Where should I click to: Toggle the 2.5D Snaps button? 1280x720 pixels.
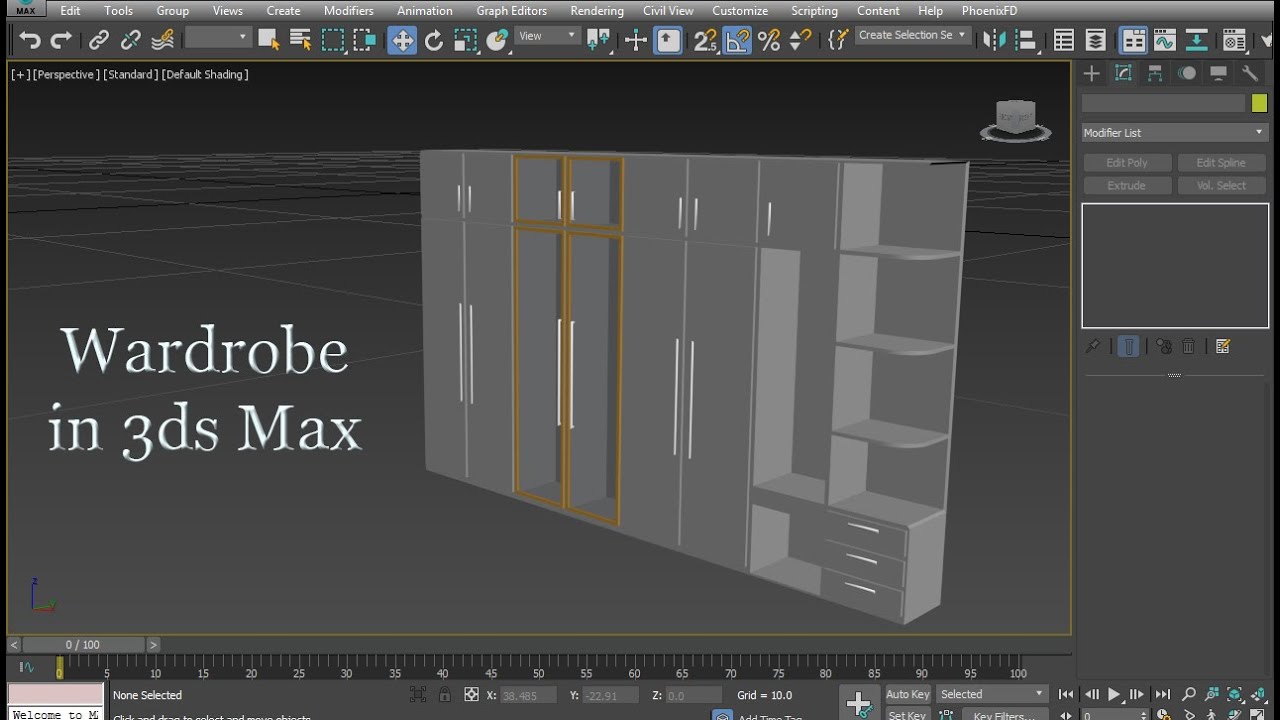pos(705,40)
